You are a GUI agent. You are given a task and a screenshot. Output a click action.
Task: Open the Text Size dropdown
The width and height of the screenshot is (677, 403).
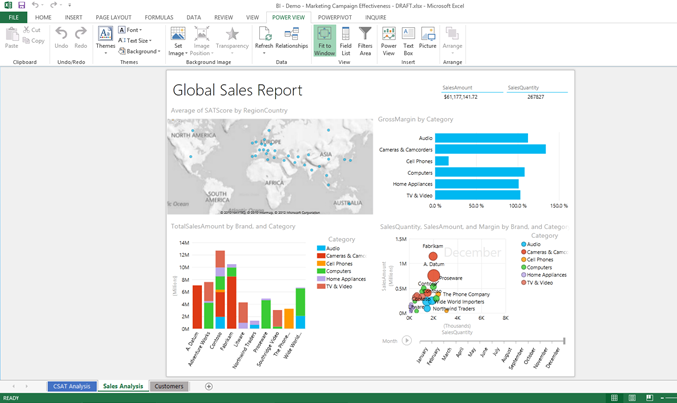(135, 41)
